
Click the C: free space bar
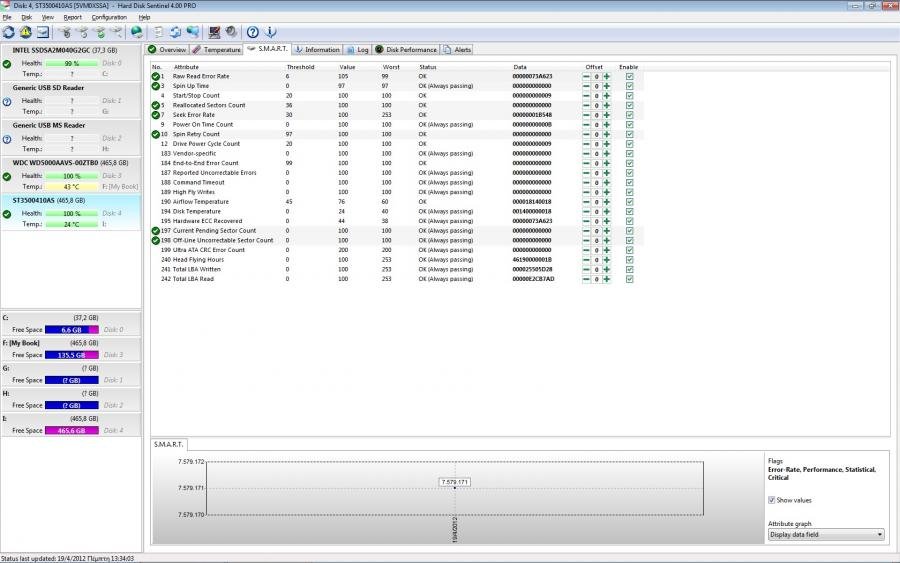[x=72, y=330]
